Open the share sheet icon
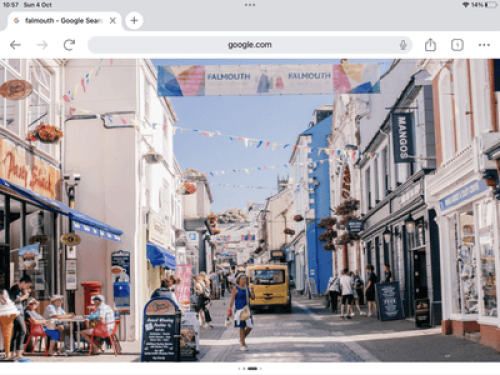The image size is (500, 375). [430, 45]
